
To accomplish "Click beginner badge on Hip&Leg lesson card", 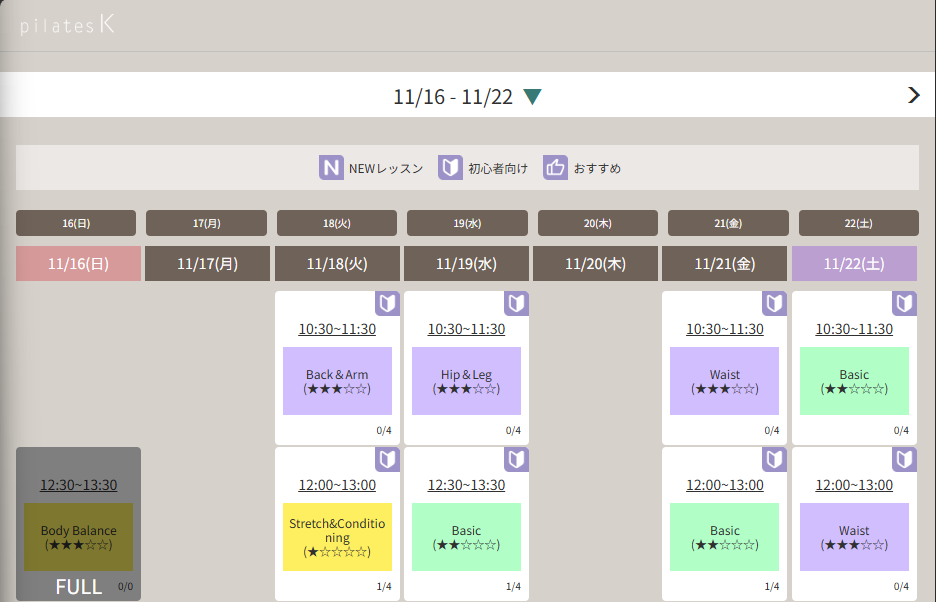I will click(x=516, y=303).
